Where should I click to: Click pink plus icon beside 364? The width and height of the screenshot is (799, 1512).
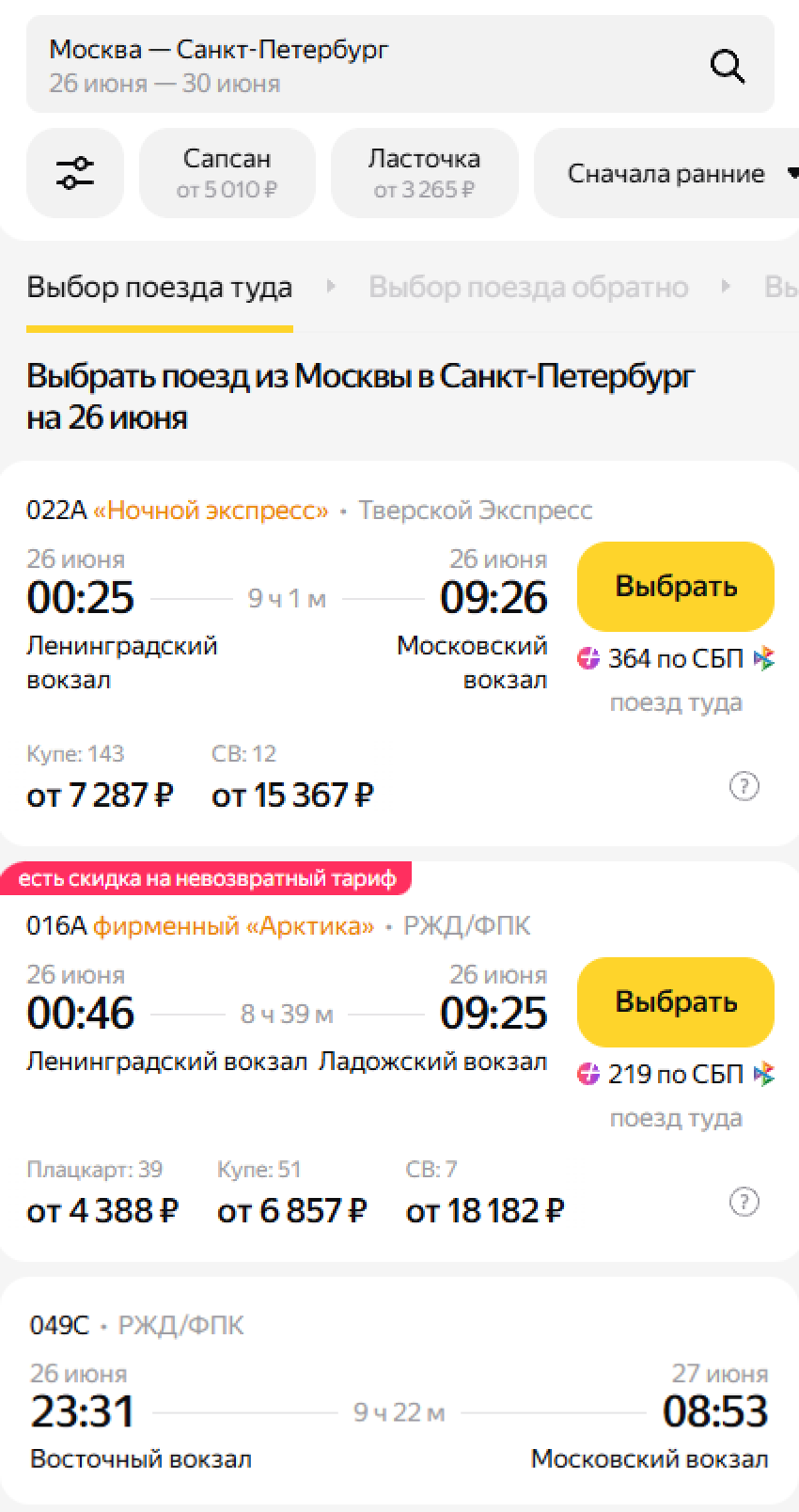588,659
